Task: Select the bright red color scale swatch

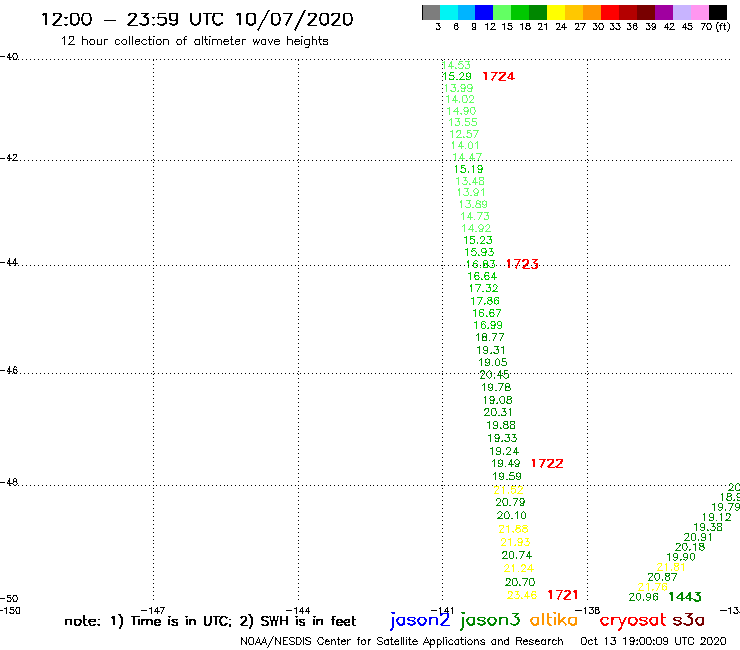Action: (610, 12)
